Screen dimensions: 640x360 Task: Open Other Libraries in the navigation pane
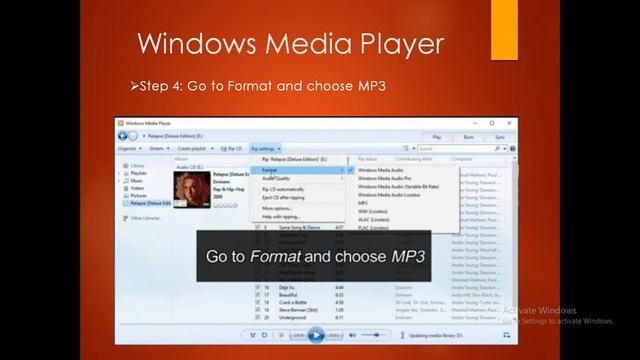pos(142,218)
